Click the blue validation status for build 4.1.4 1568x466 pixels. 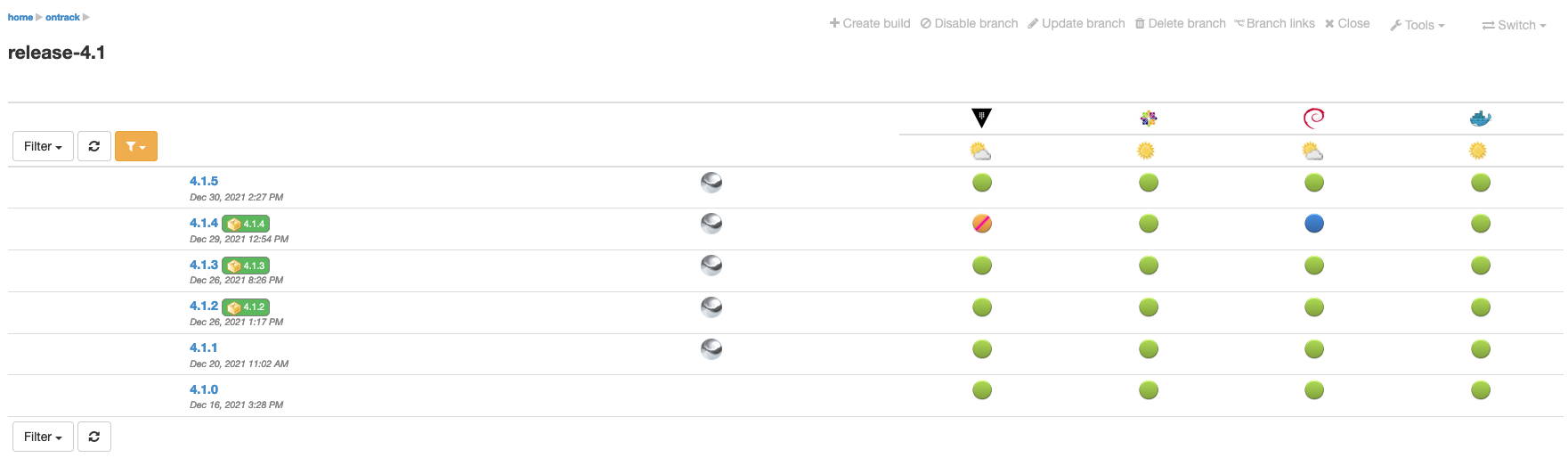tap(1314, 224)
